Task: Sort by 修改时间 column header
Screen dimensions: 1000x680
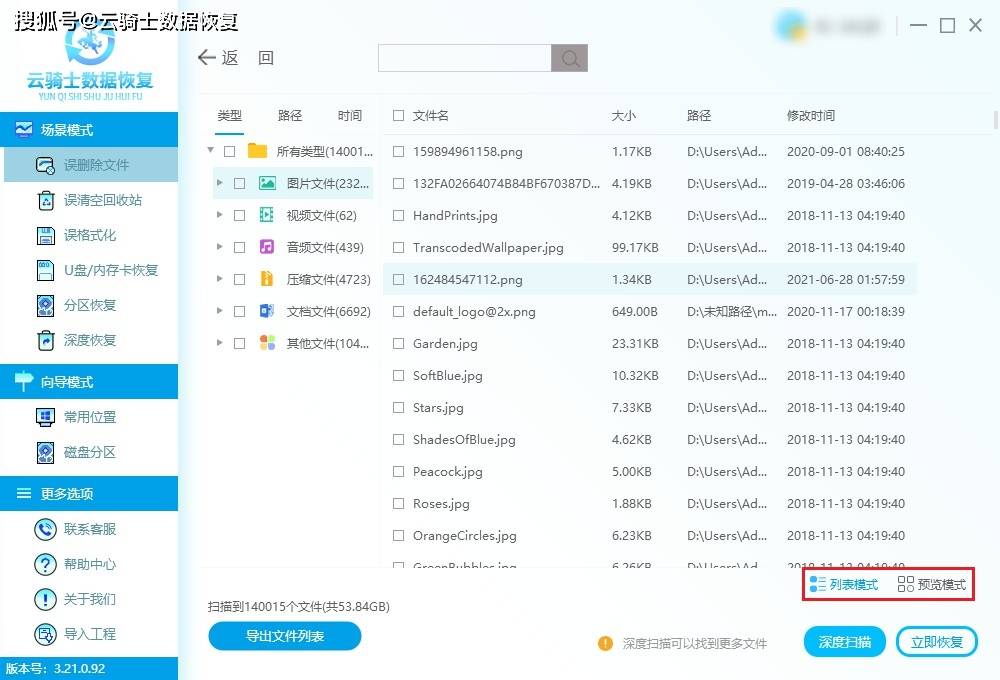Action: click(x=811, y=115)
